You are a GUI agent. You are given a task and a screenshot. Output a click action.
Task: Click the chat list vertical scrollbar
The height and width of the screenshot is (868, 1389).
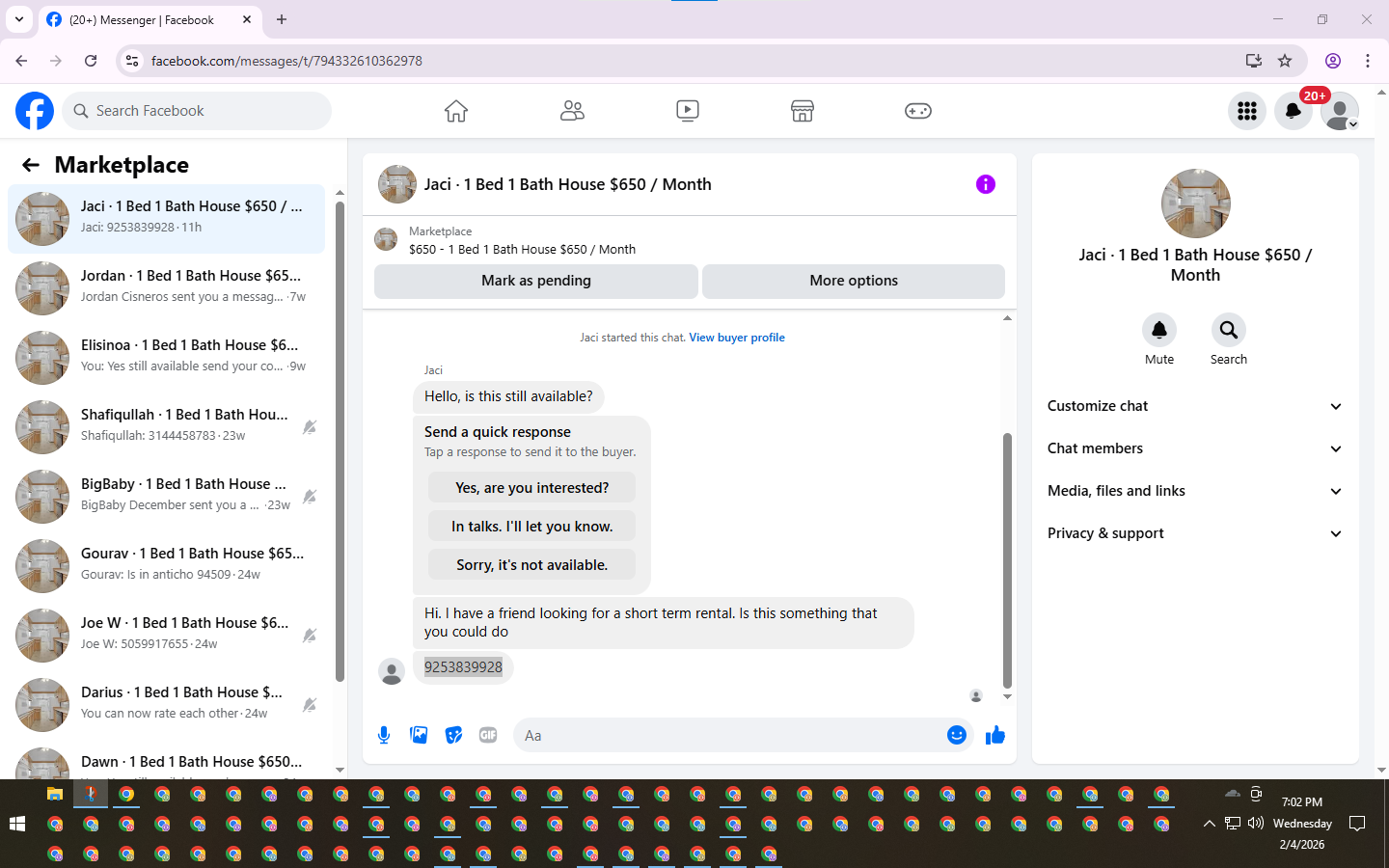coord(340,442)
